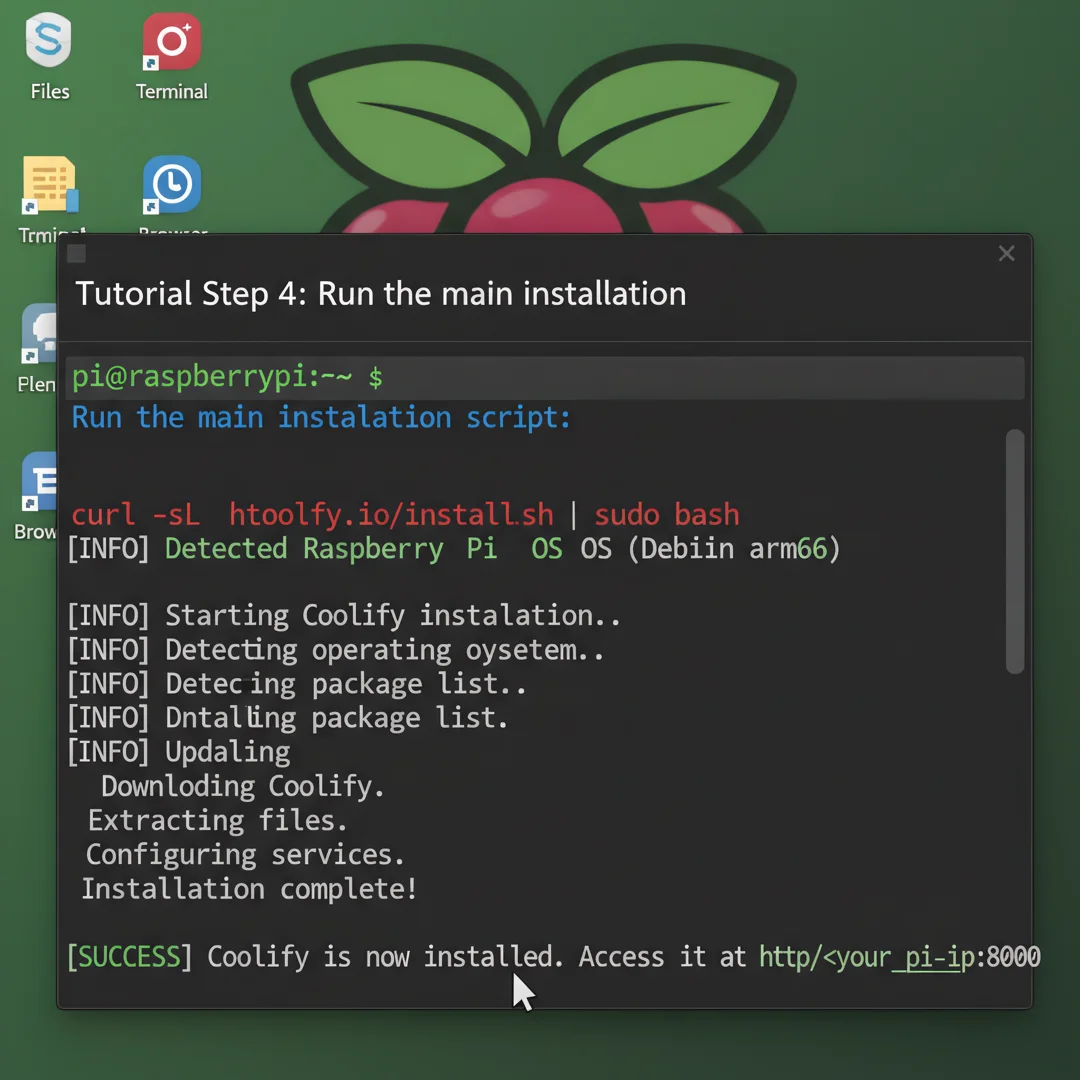Click 'Configuring services.' line
Image resolution: width=1080 pixels, height=1080 pixels.
(245, 855)
